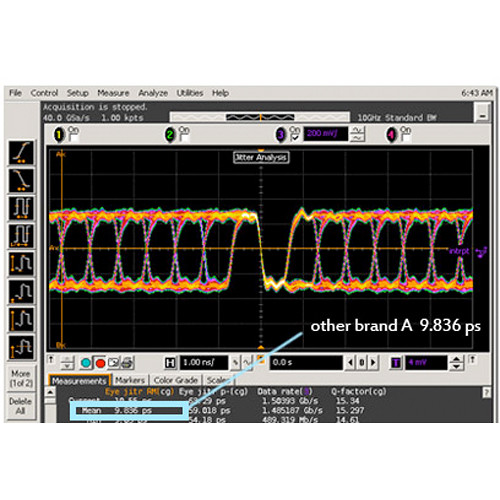Click the red stop acquisition button
500x500 pixels.
click(100, 363)
